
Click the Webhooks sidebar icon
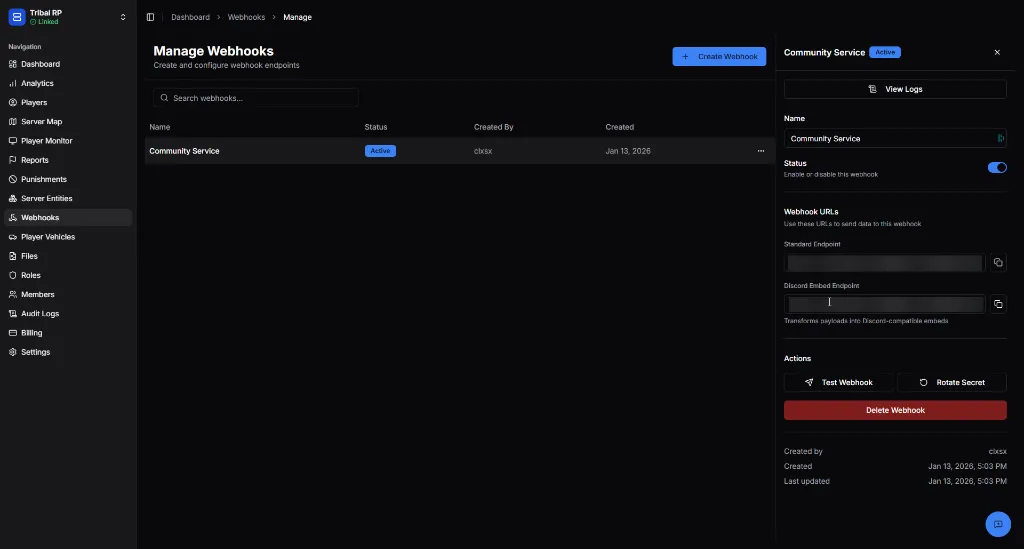pyautogui.click(x=12, y=217)
